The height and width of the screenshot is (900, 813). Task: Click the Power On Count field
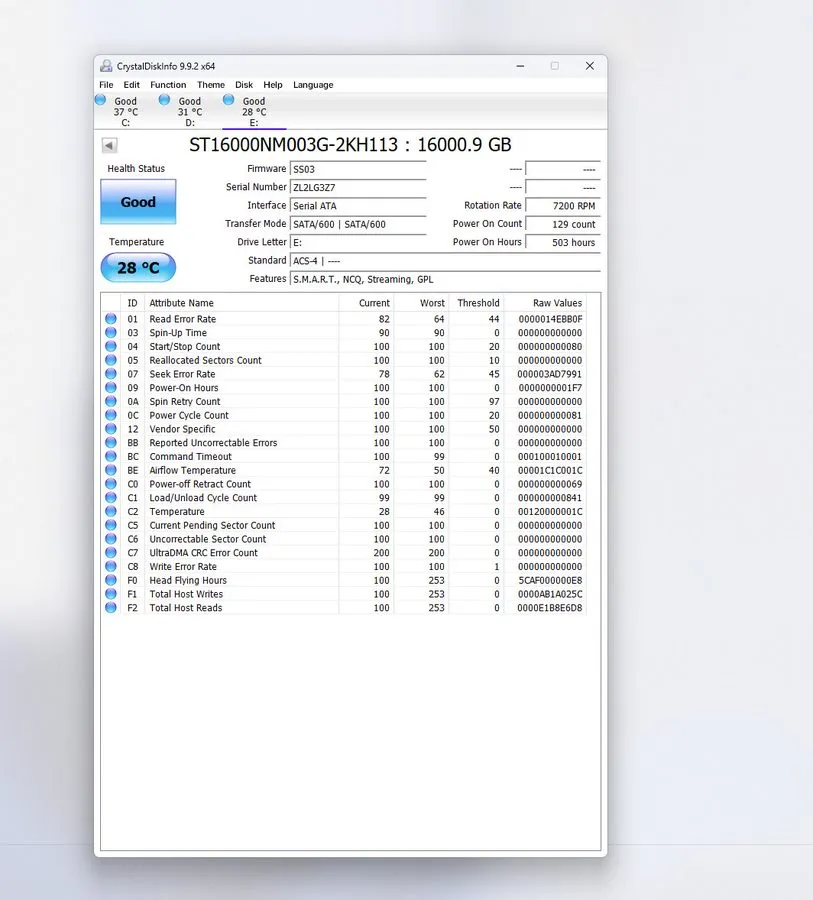(563, 224)
